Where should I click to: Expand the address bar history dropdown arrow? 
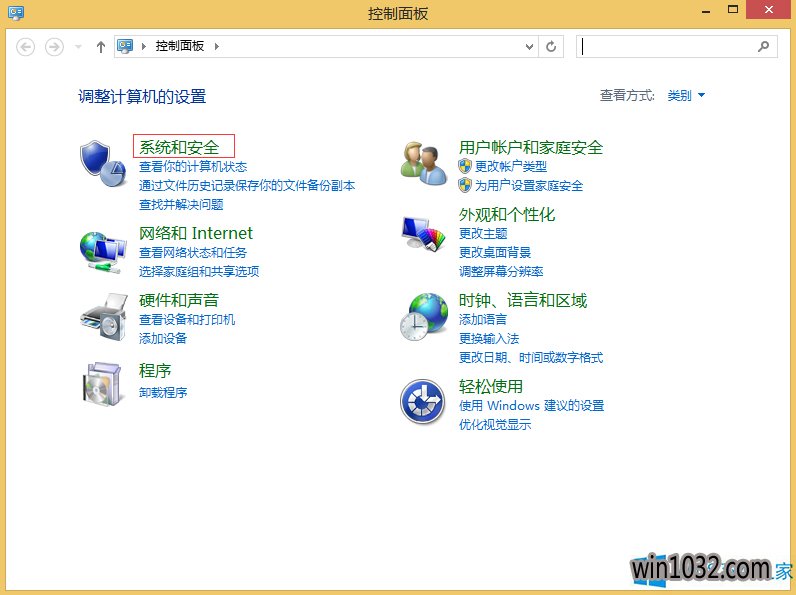[x=530, y=46]
